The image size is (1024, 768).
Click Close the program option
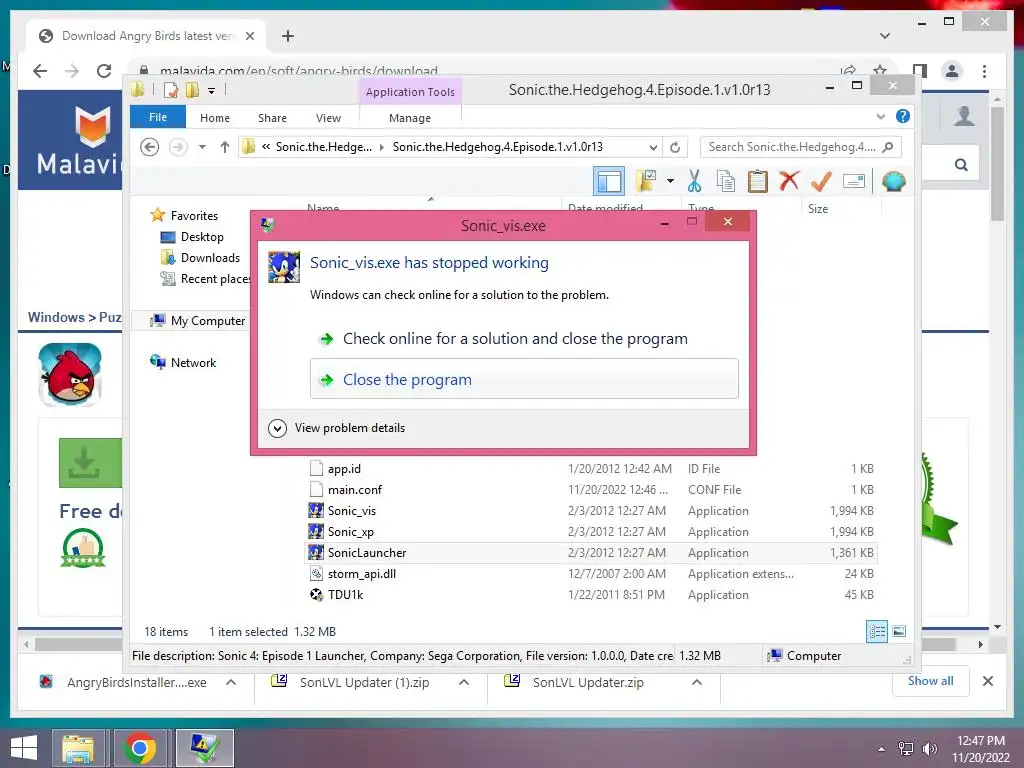[524, 379]
